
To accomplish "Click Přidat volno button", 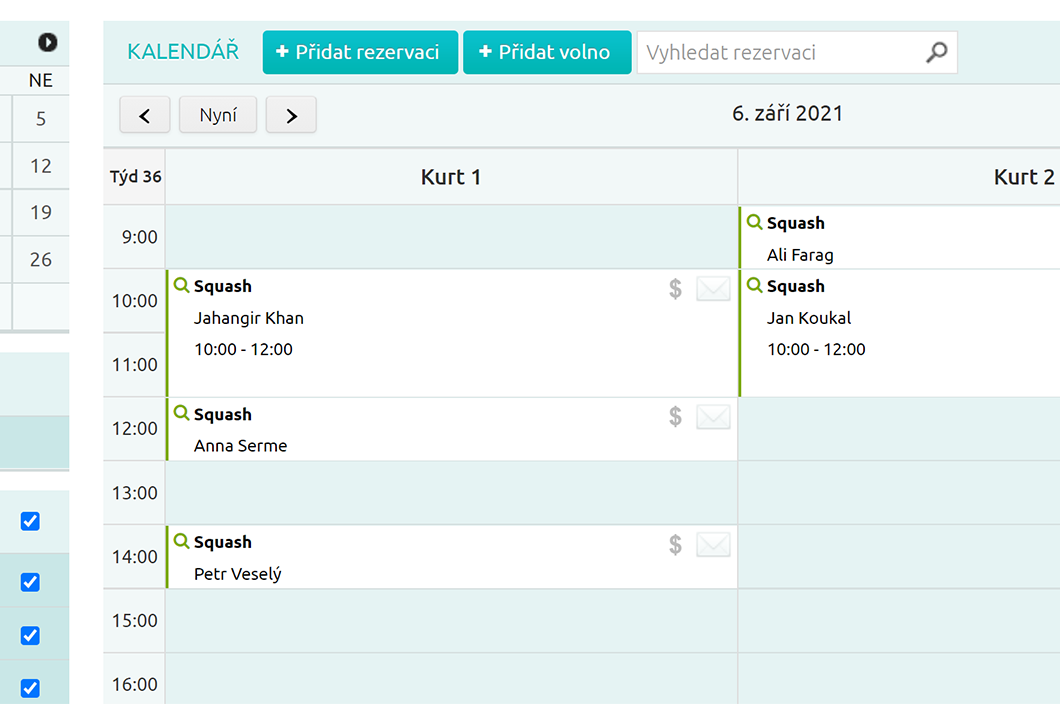I will pos(546,53).
